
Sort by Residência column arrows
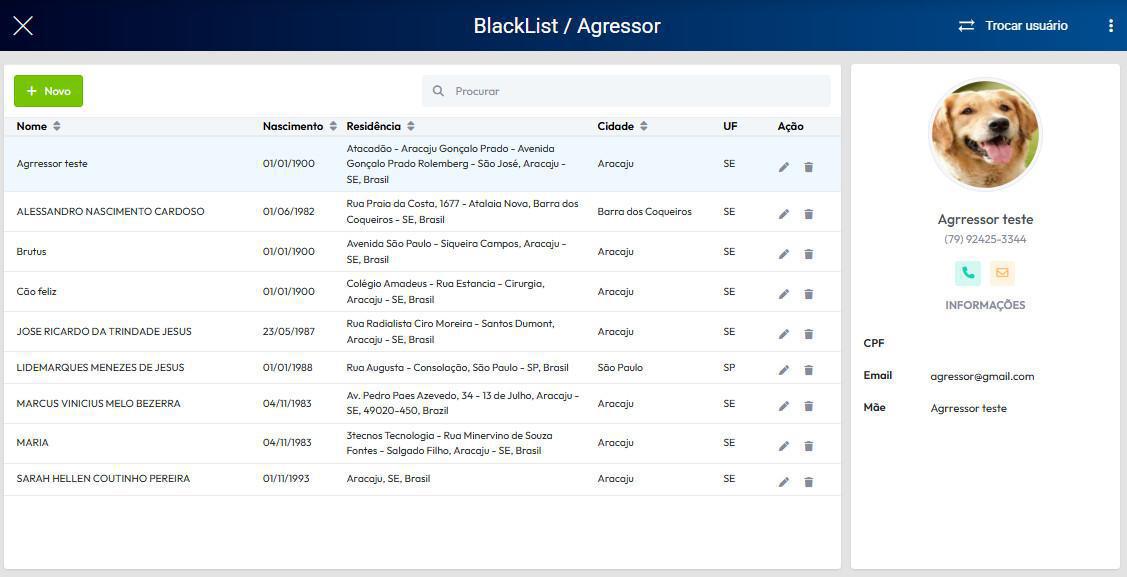pyautogui.click(x=410, y=126)
